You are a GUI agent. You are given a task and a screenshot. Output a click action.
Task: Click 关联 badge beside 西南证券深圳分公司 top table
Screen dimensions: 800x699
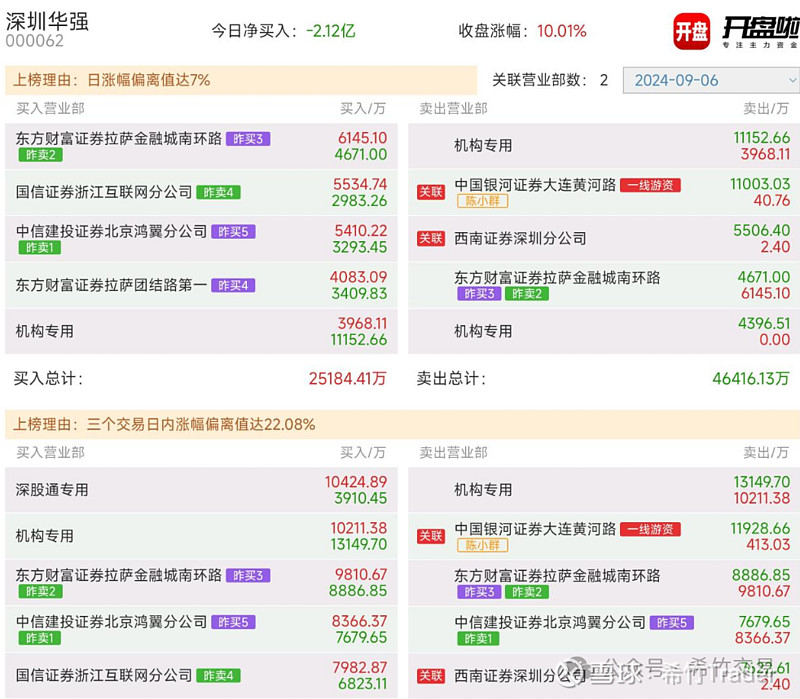pyautogui.click(x=431, y=238)
